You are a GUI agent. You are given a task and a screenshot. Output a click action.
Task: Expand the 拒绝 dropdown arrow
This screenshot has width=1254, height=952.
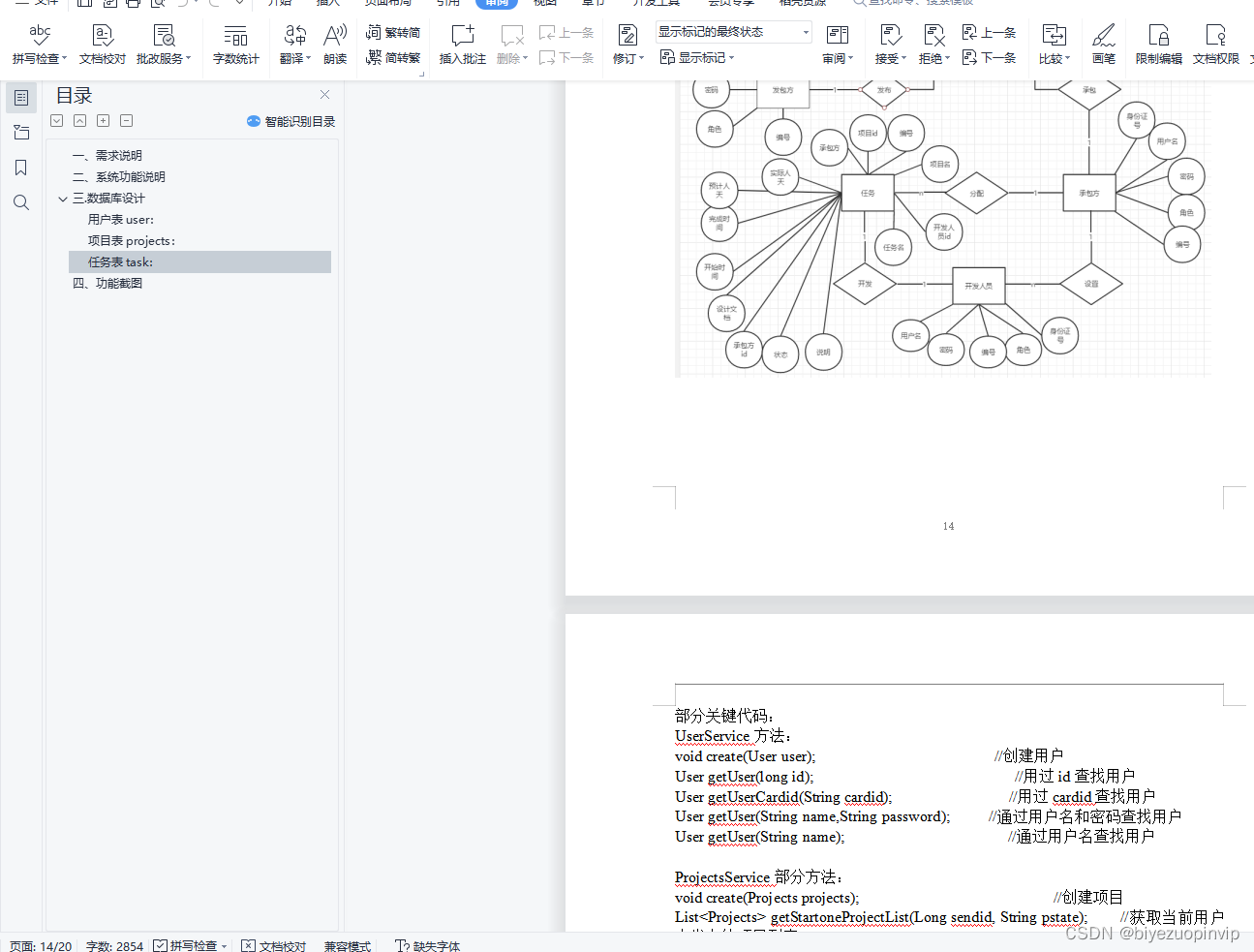(x=948, y=59)
